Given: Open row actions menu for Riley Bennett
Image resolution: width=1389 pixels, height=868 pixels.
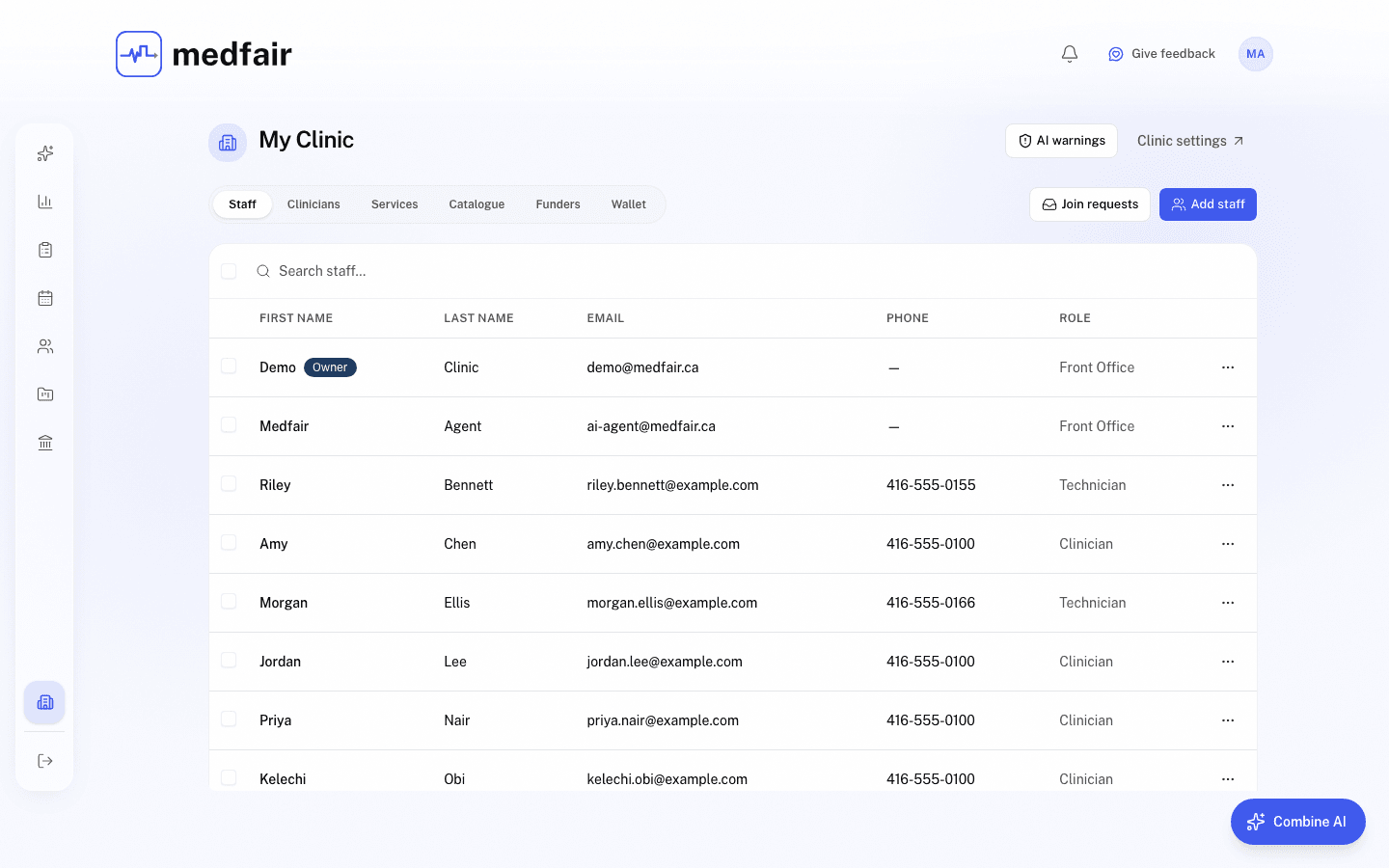Looking at the screenshot, I should (1228, 485).
